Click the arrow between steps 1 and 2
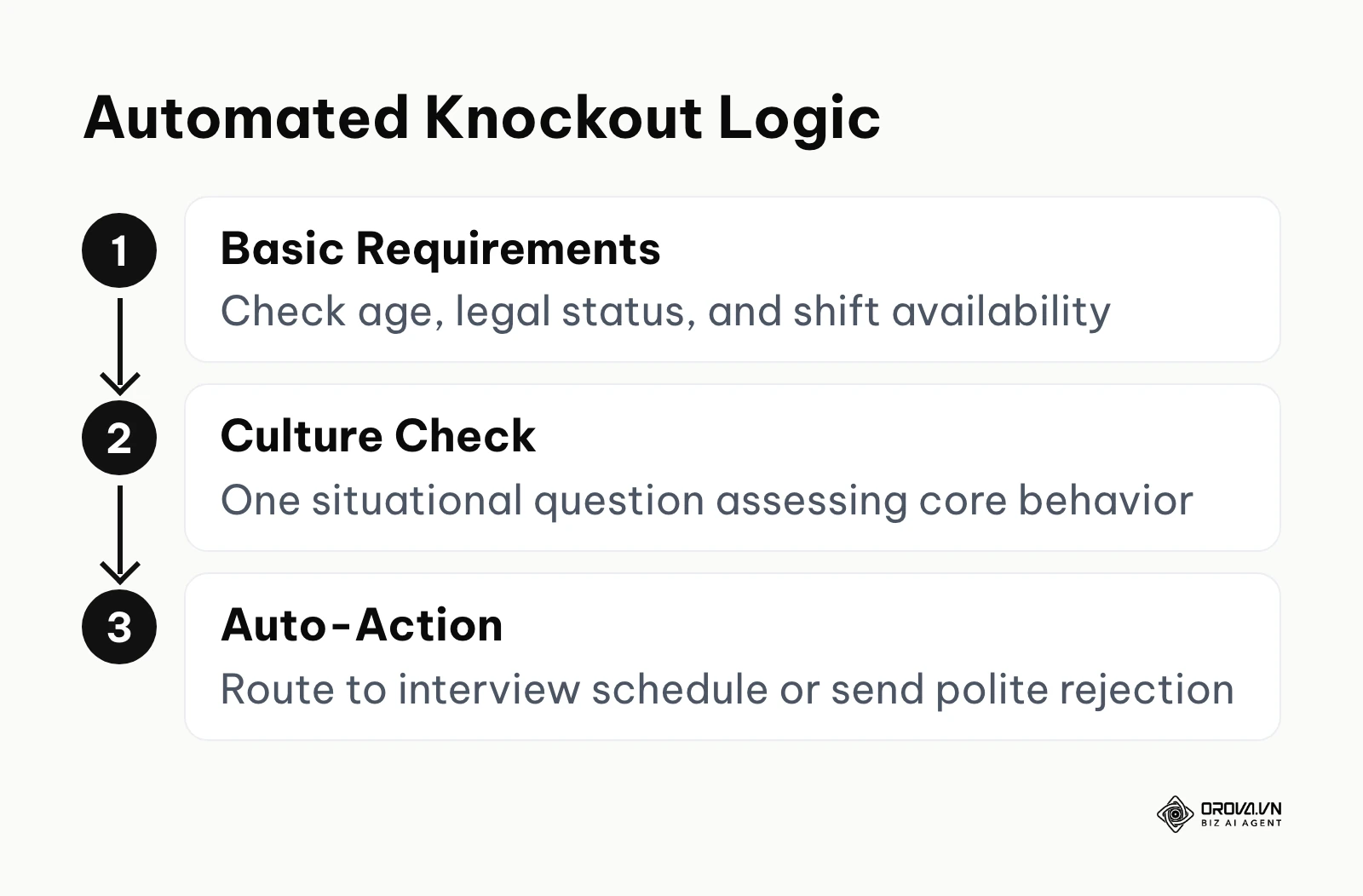This screenshot has height=896, width=1363. click(119, 345)
